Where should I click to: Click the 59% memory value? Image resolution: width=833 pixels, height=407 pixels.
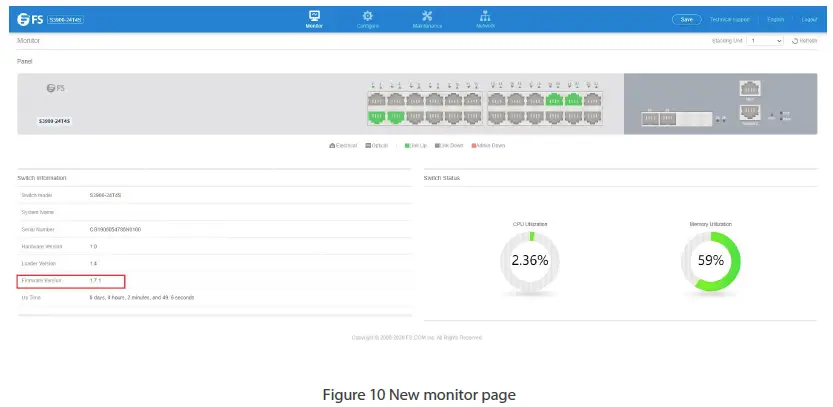711,260
